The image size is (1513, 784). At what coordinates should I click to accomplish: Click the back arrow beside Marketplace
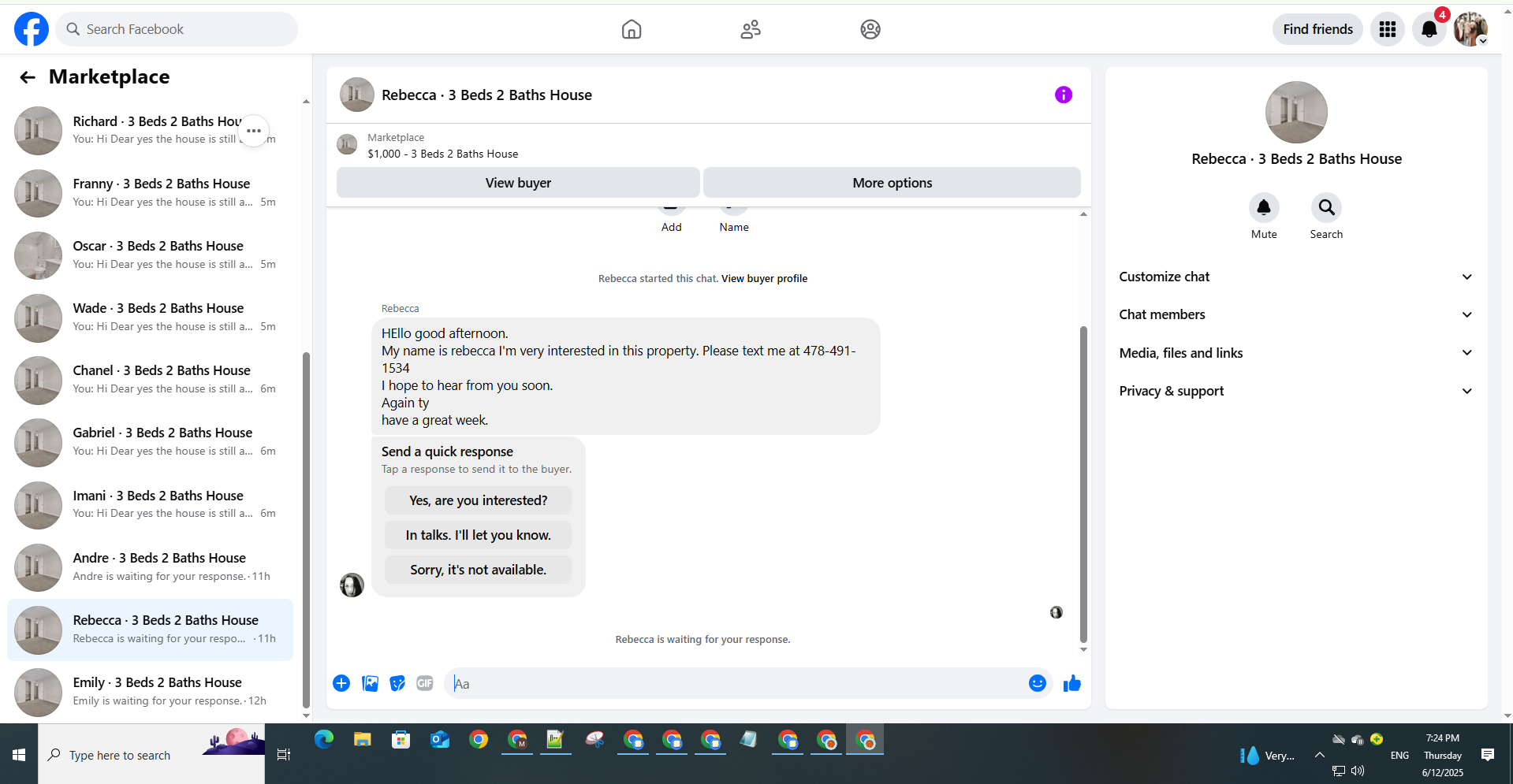(x=28, y=77)
